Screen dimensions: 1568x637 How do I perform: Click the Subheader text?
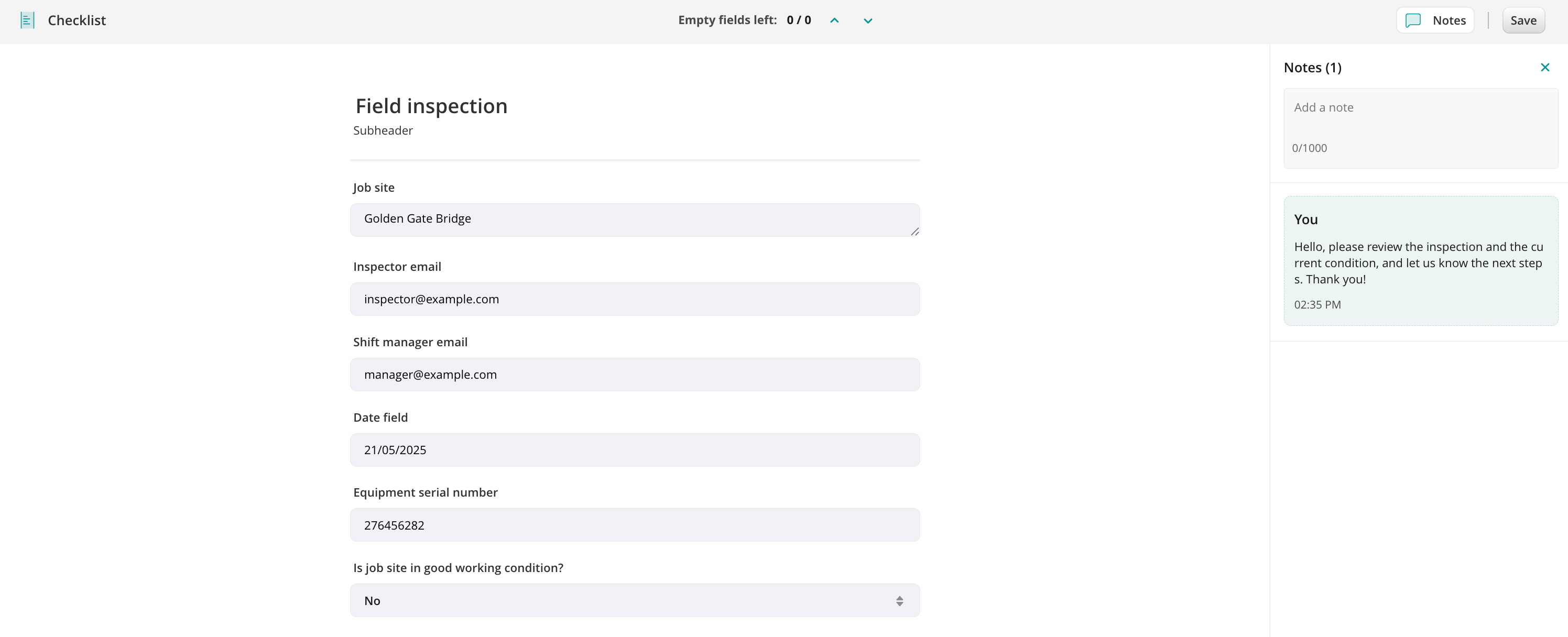[x=383, y=131]
